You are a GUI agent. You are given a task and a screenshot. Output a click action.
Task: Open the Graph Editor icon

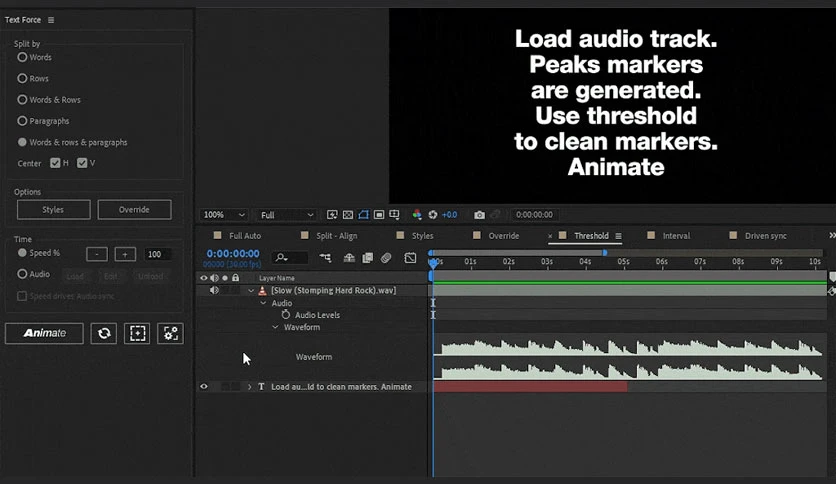[x=410, y=258]
